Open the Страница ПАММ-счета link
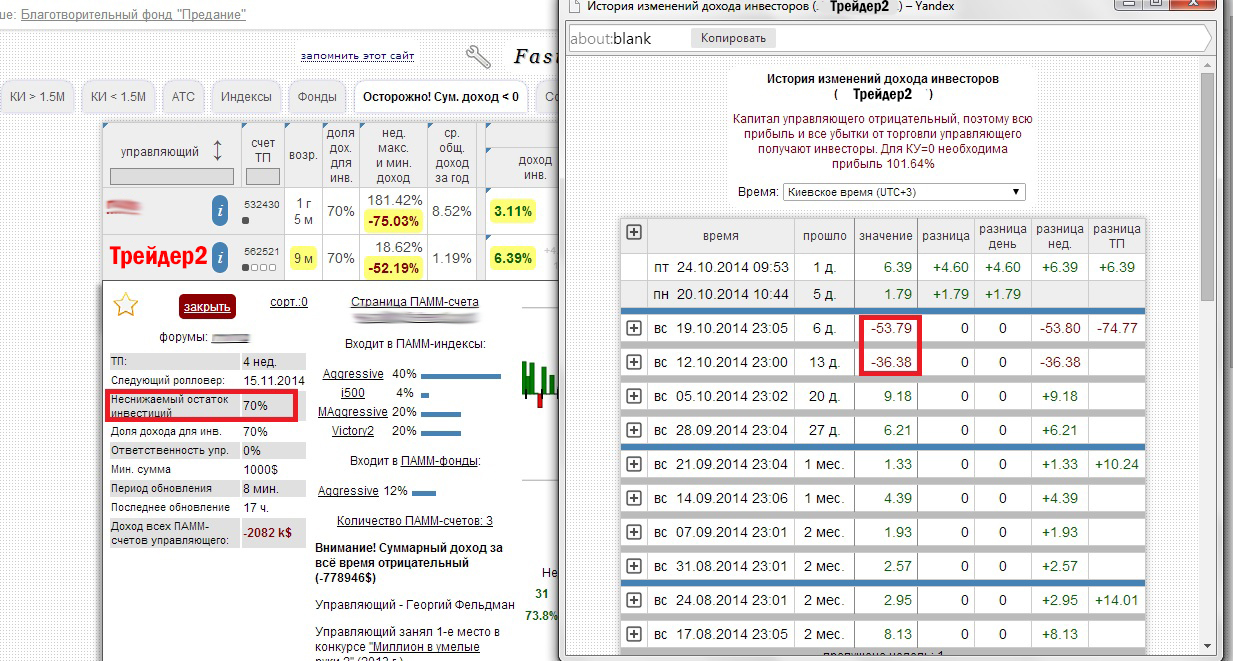 [414, 302]
